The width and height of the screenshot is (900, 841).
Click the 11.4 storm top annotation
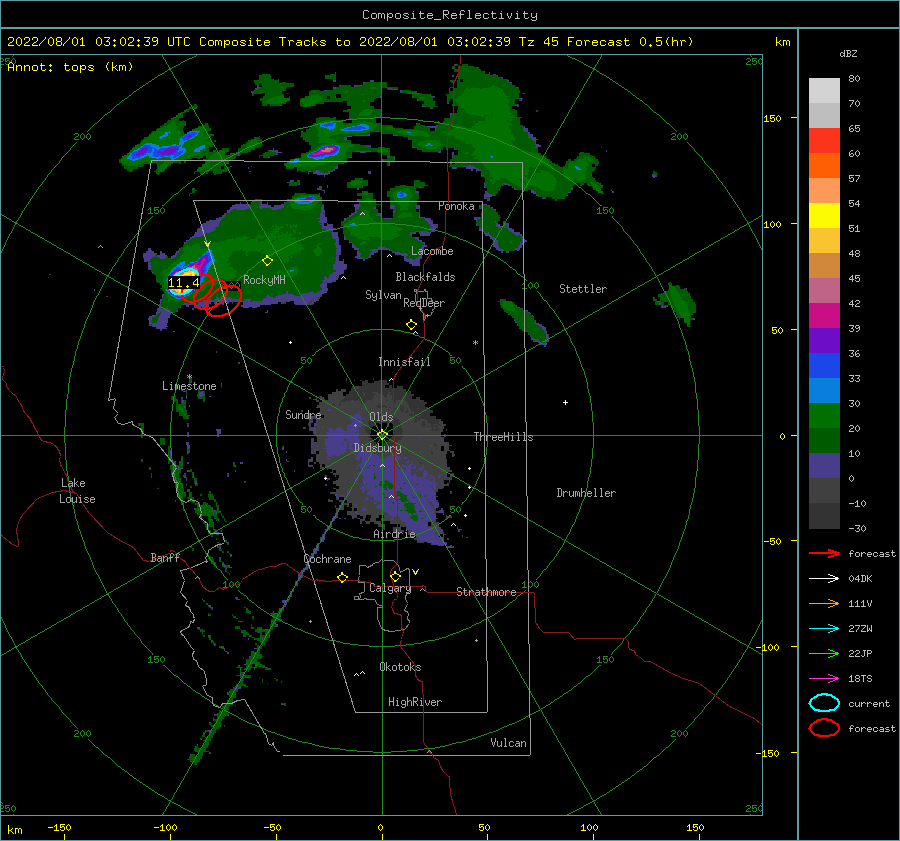click(184, 282)
